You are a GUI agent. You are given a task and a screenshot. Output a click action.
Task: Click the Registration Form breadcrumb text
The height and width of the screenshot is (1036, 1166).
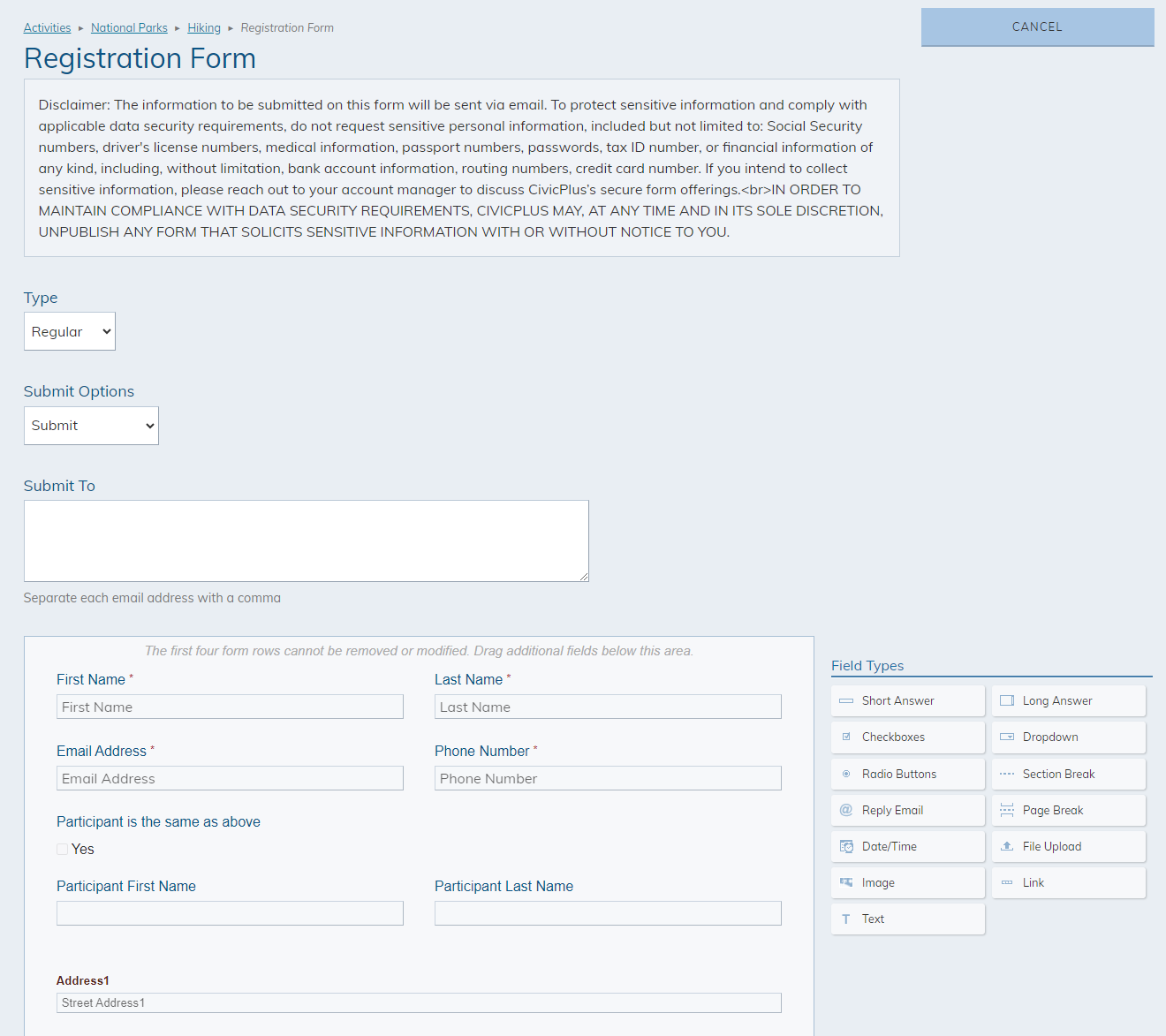point(287,27)
